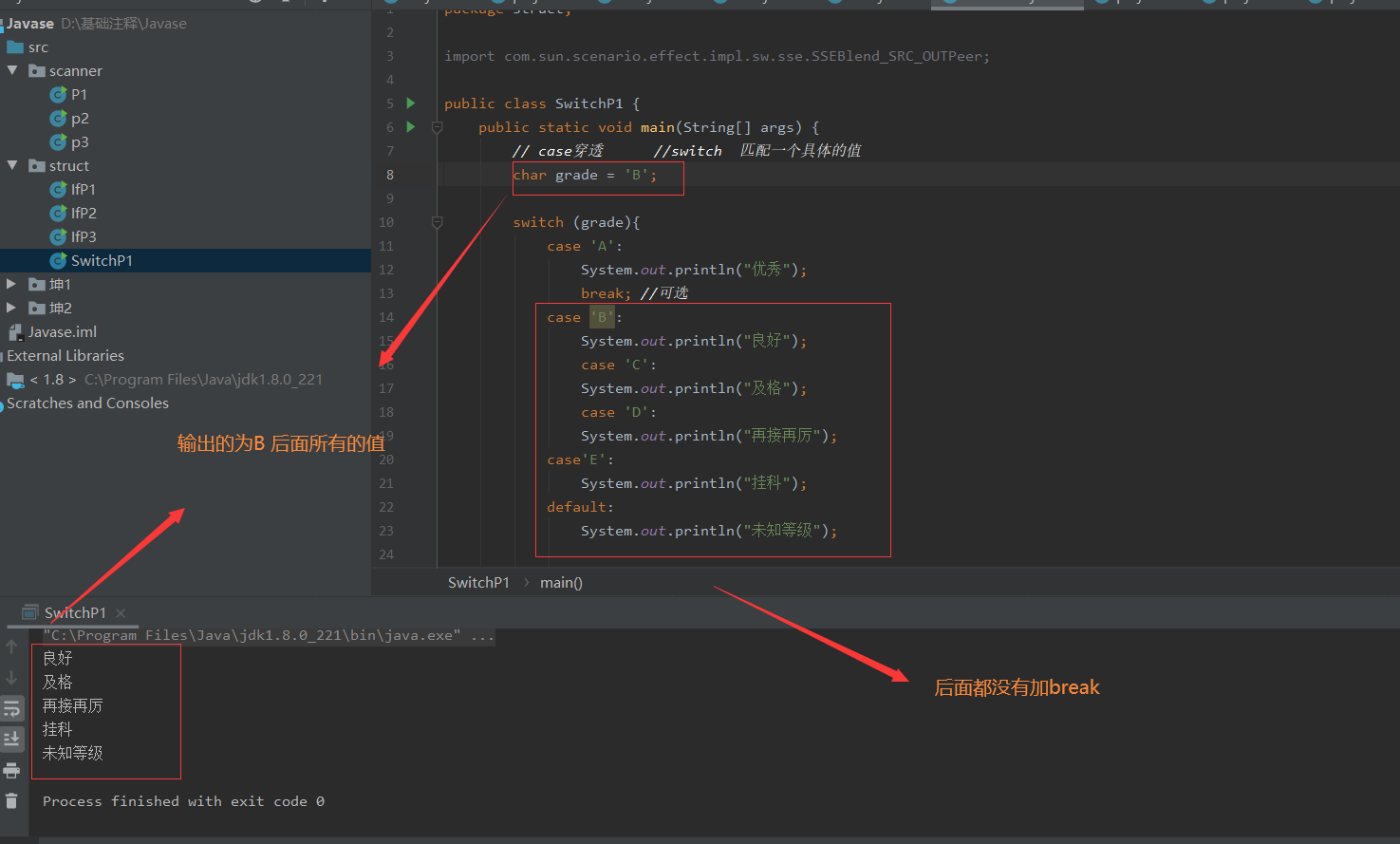
Task: Click the up arrow in Run toolbar
Action: (x=11, y=647)
